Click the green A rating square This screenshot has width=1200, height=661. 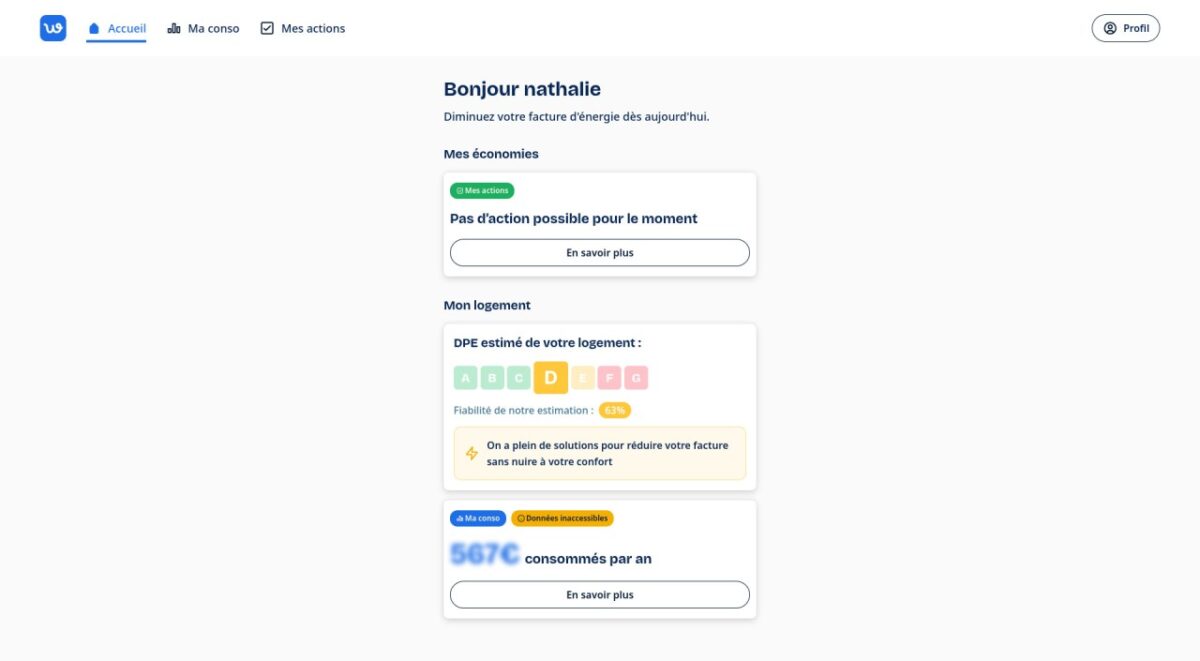466,378
